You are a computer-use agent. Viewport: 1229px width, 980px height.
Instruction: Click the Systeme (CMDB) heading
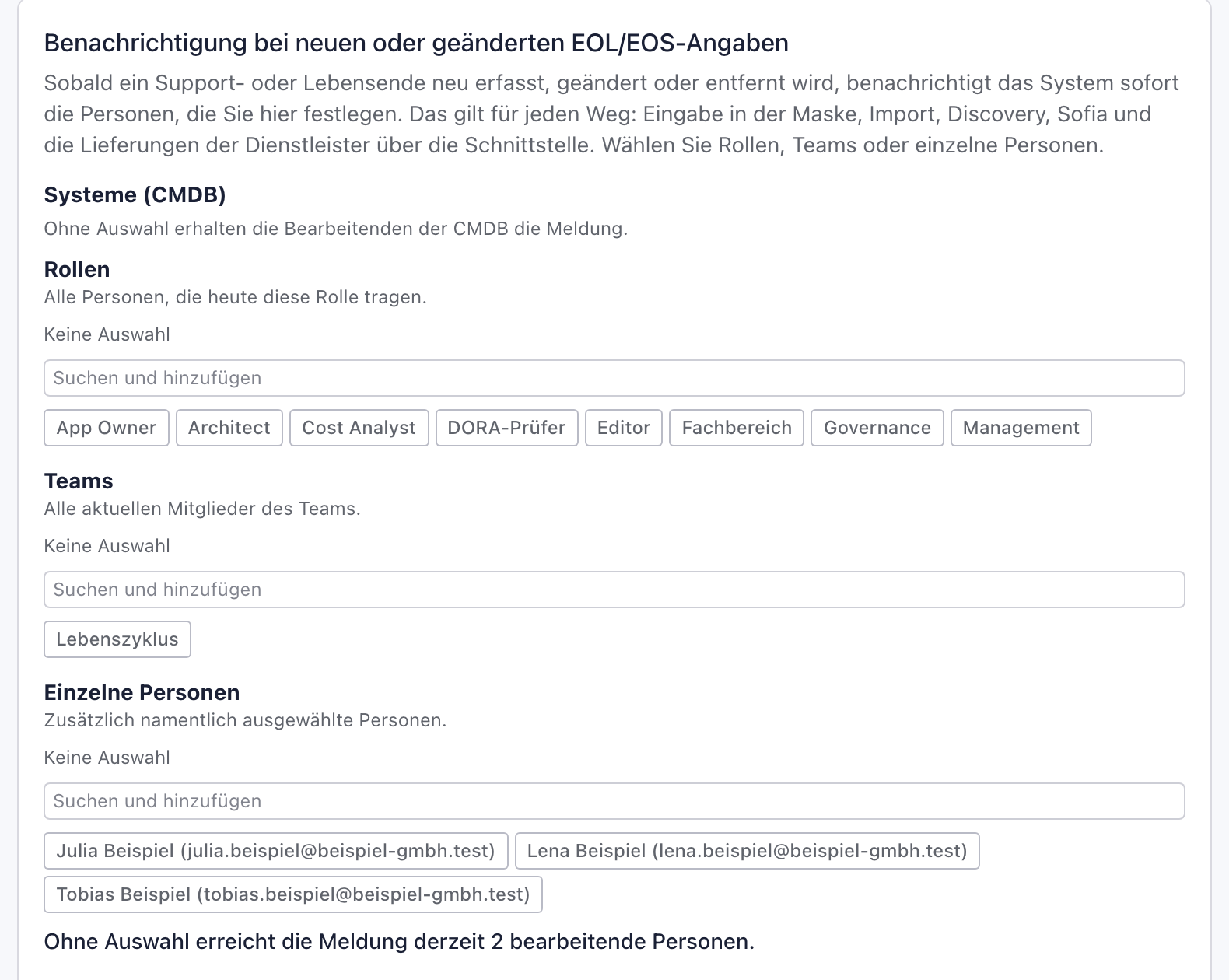(x=135, y=194)
